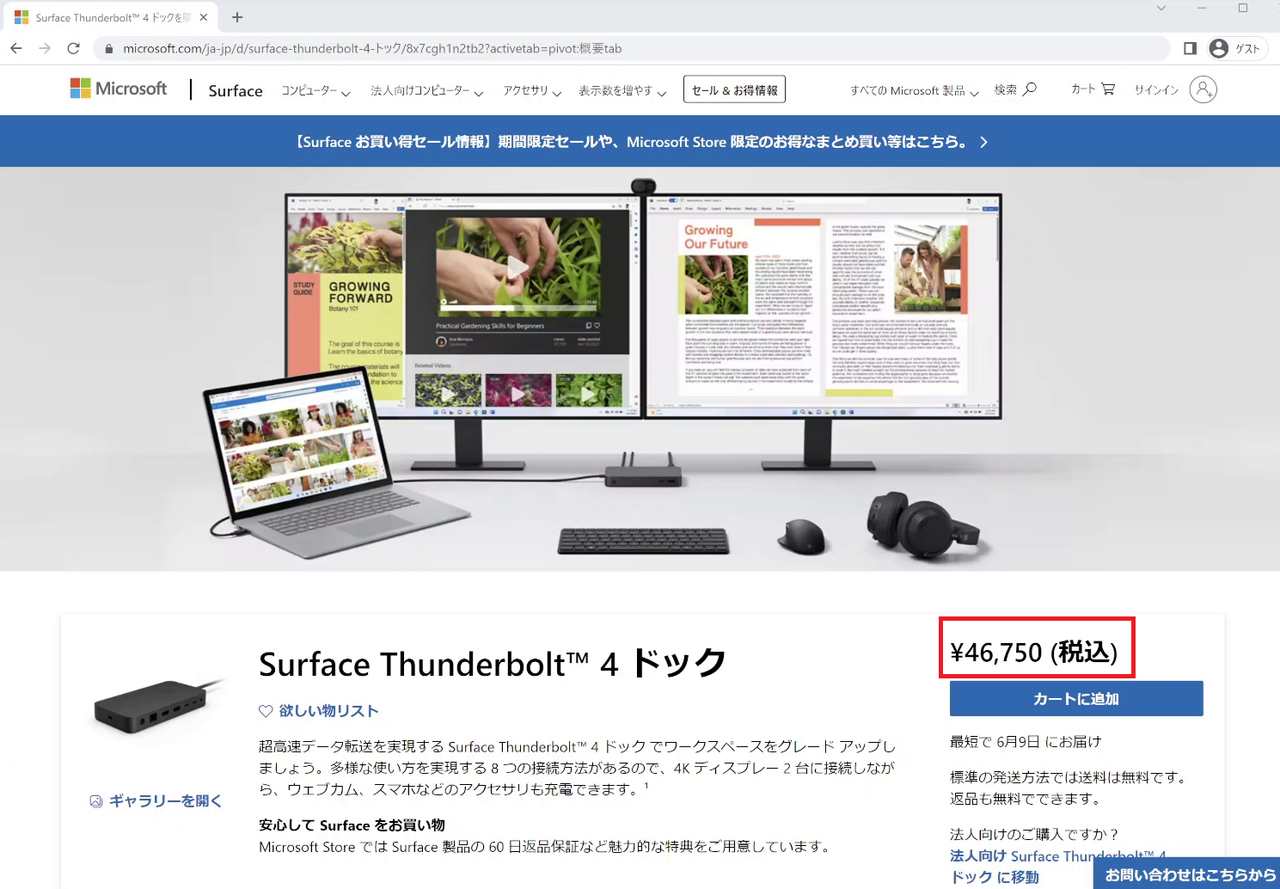Click the search magnifier icon
The image size is (1280, 889).
tap(1030, 89)
